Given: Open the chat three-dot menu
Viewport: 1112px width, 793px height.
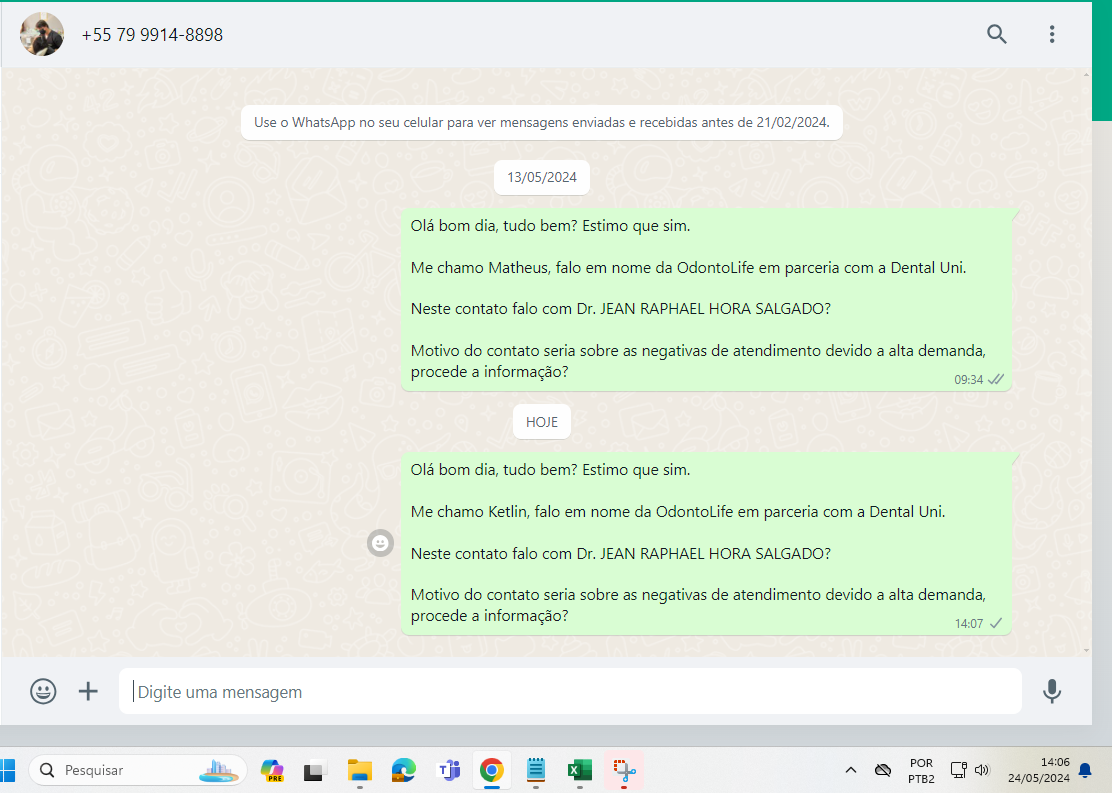Looking at the screenshot, I should tap(1052, 34).
